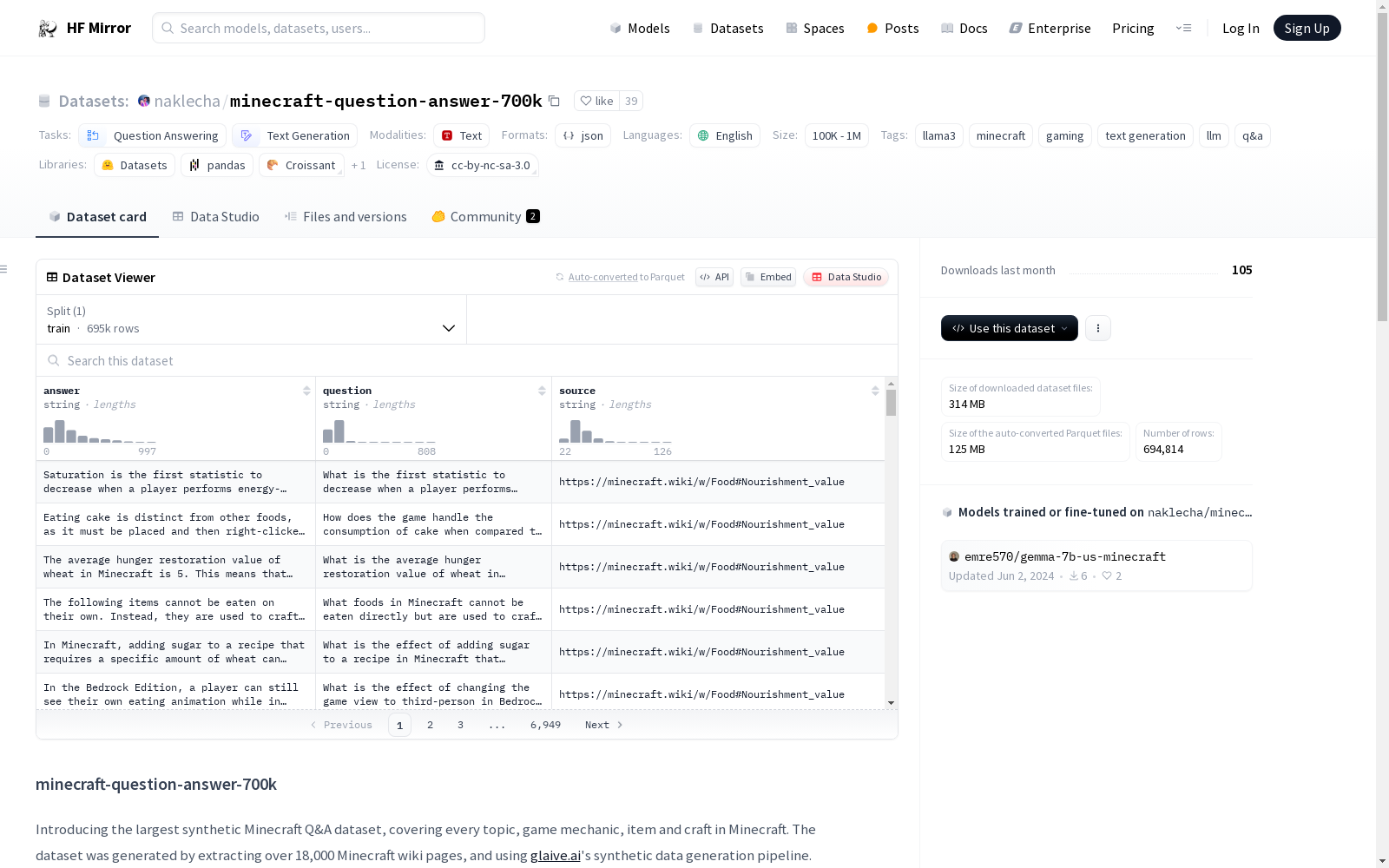Select the text generation tag
Screen dimensions: 1389x868
pos(1145,135)
